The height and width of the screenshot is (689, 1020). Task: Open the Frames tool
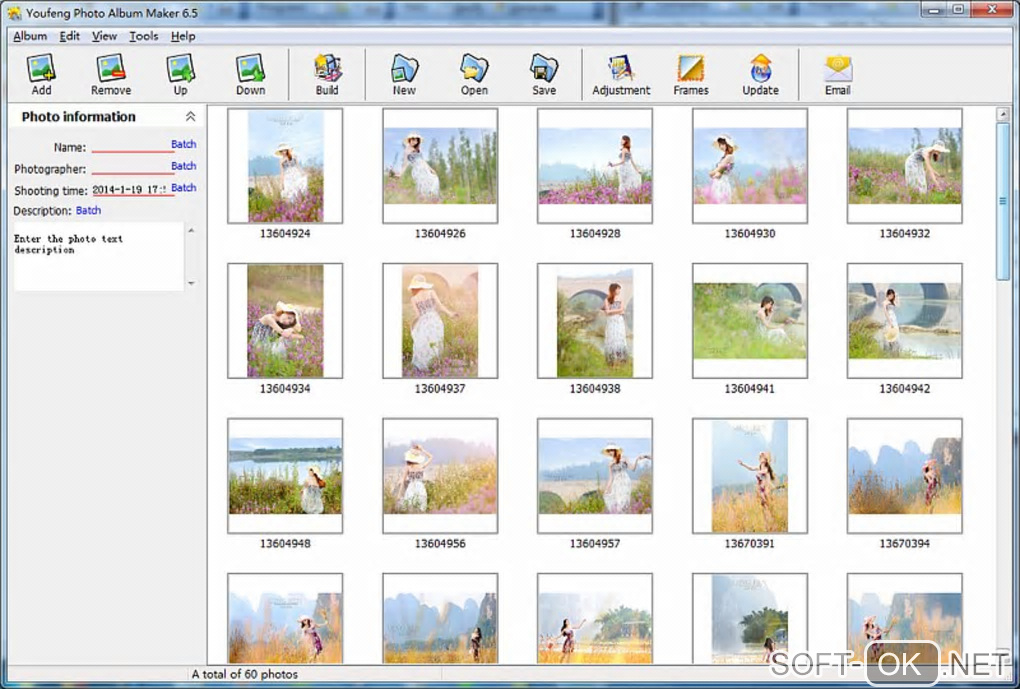tap(691, 74)
